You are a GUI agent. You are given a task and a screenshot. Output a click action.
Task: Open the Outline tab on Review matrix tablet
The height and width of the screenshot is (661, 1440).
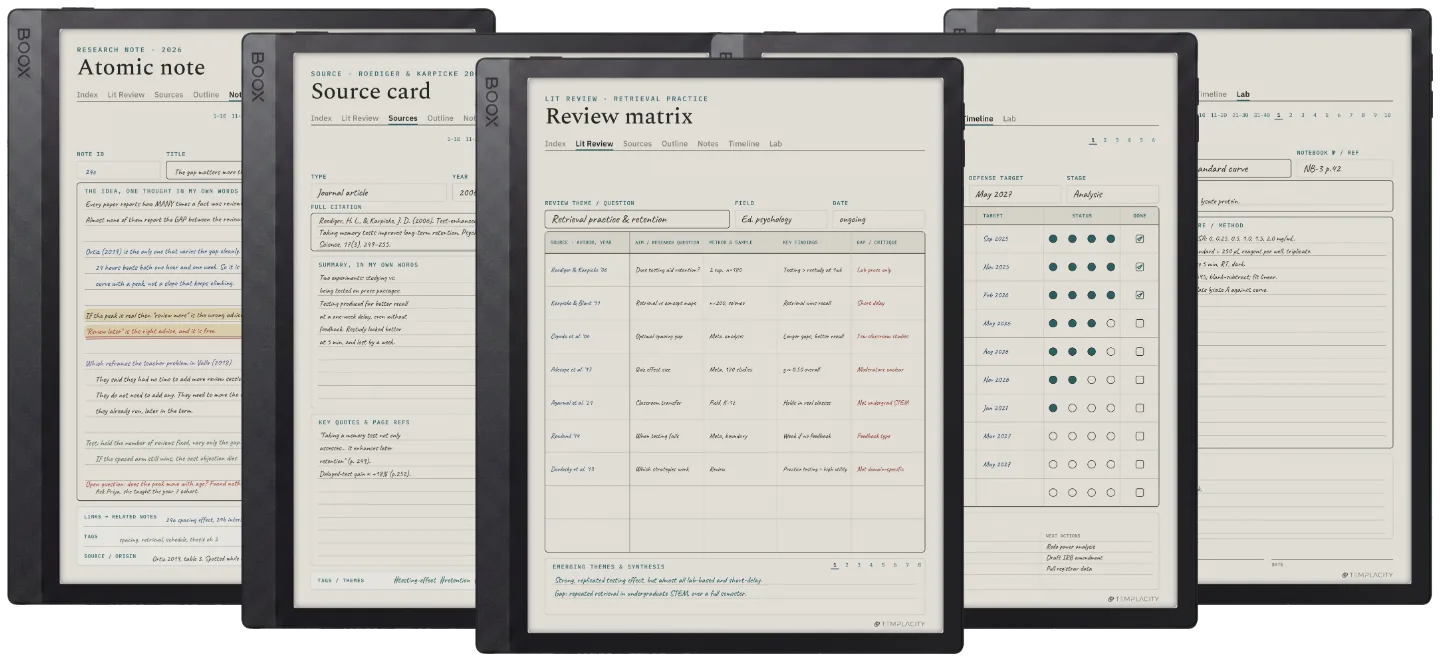(674, 144)
